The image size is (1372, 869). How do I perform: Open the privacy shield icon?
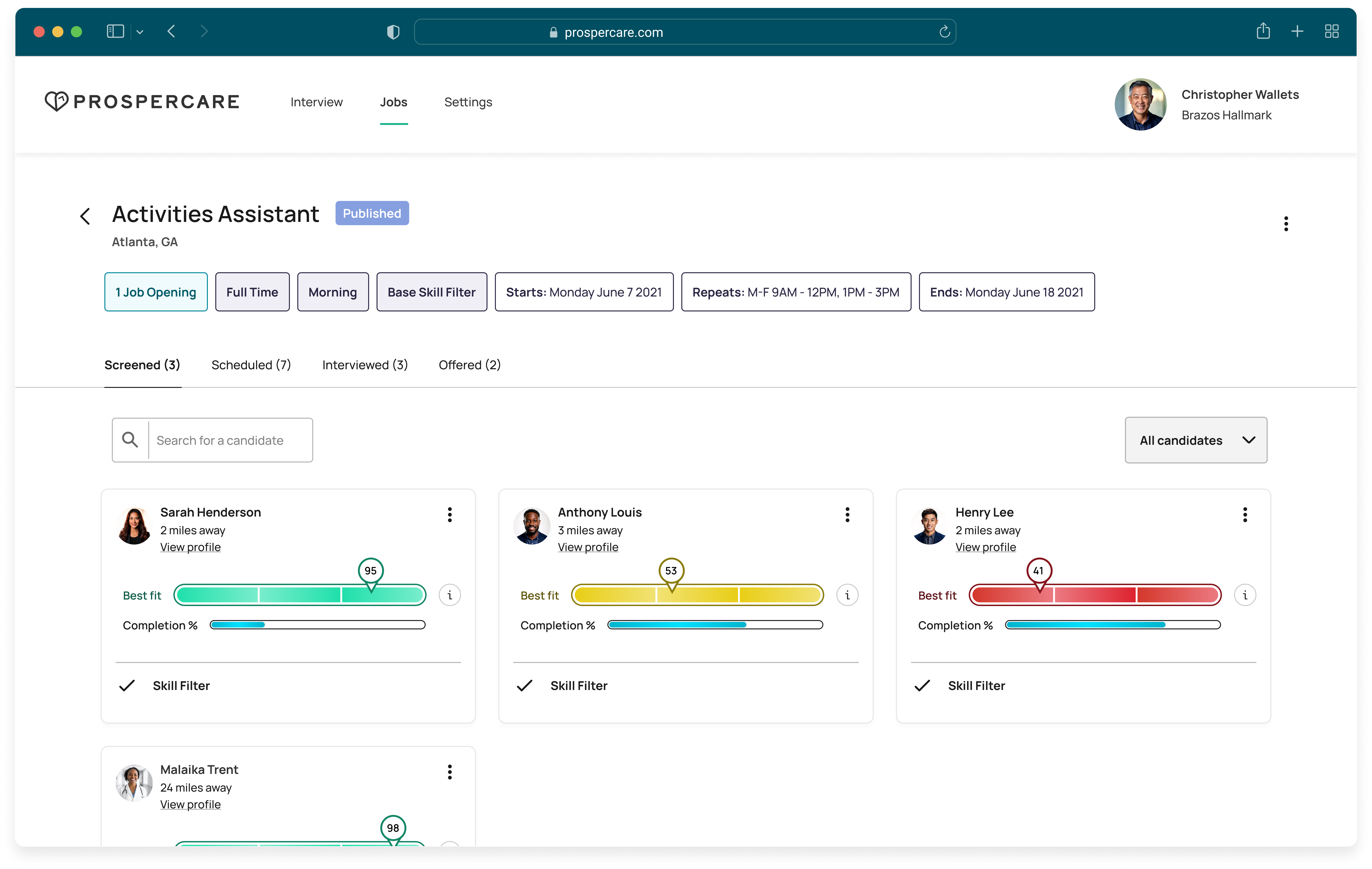(393, 32)
